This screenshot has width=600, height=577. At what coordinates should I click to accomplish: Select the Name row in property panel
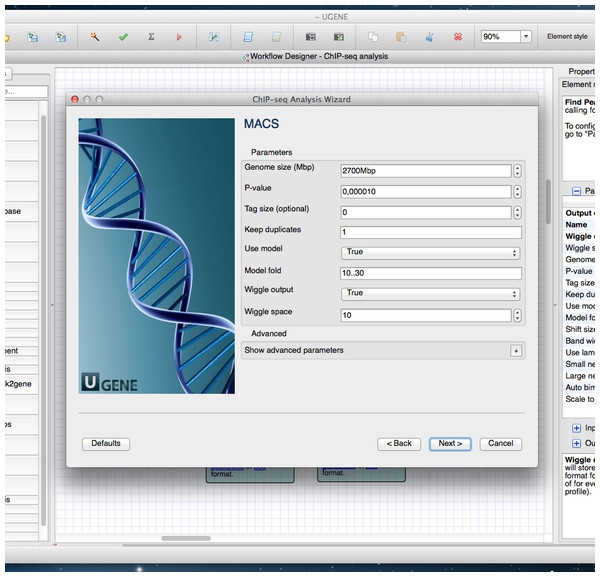point(579,225)
